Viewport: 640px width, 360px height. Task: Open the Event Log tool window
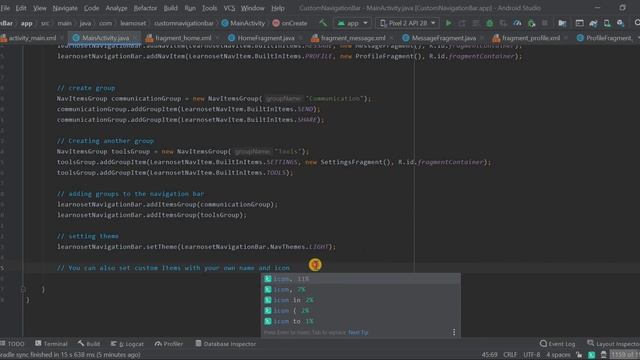[x=558, y=344]
